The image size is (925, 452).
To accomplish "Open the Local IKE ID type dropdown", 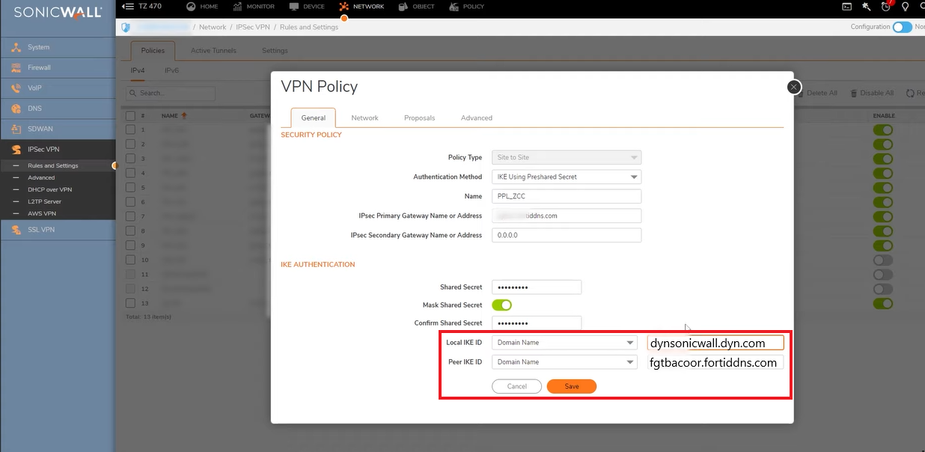I will (565, 342).
